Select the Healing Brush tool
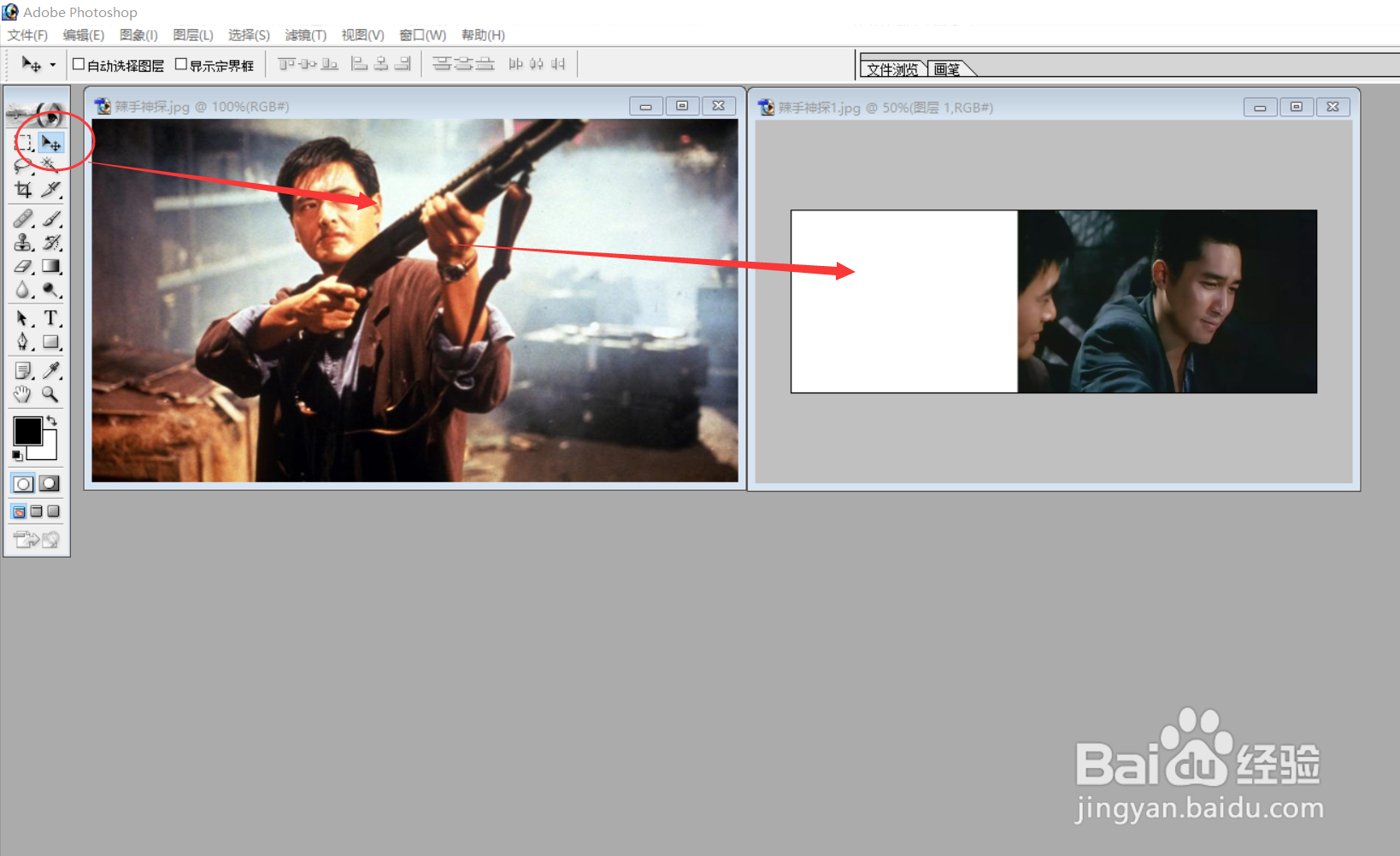The image size is (1400, 856). coord(24,219)
